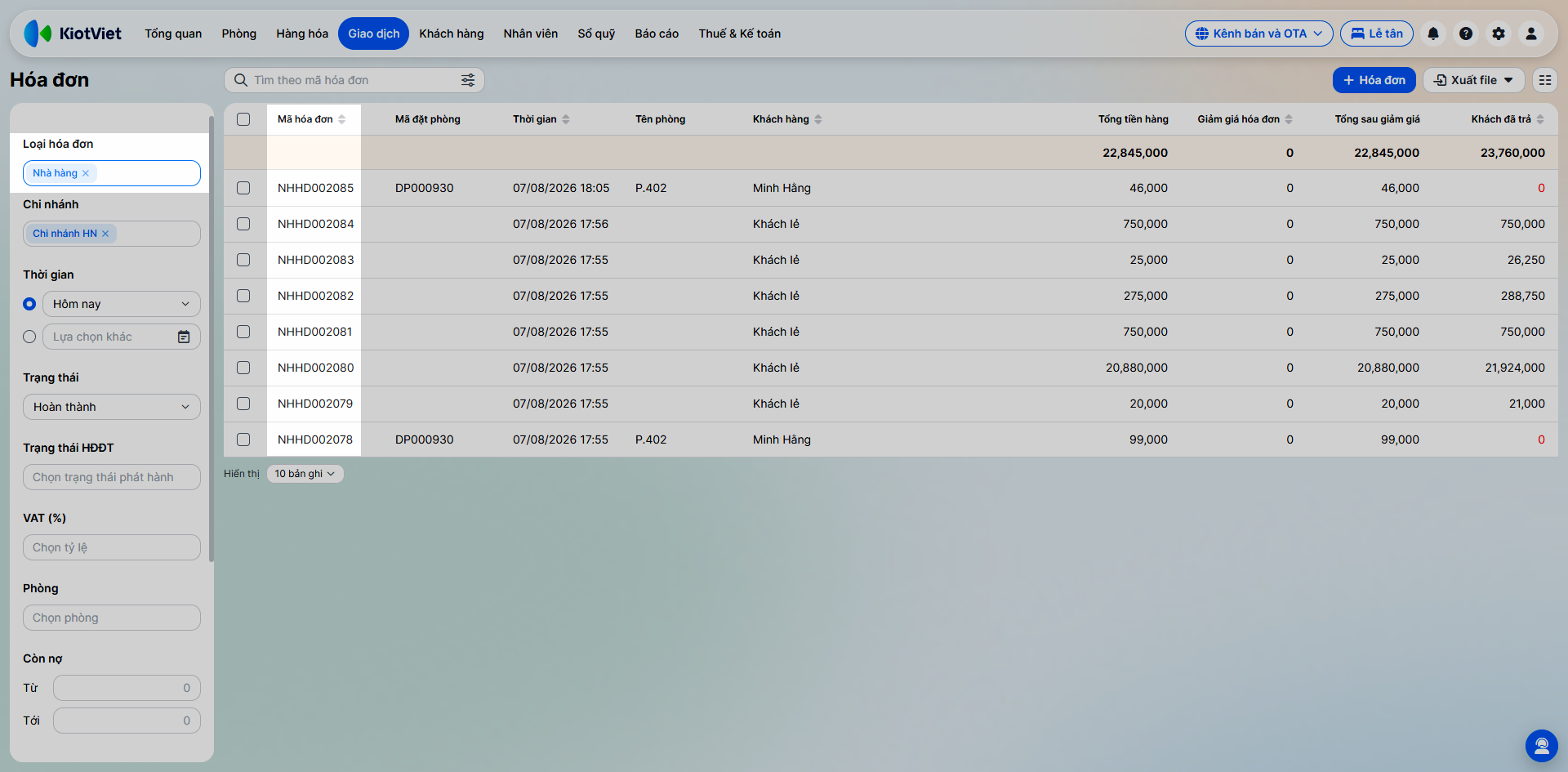Screen dimensions: 1568x772
Task: Expand the Hôm nay time dropdown
Action: coord(122,304)
